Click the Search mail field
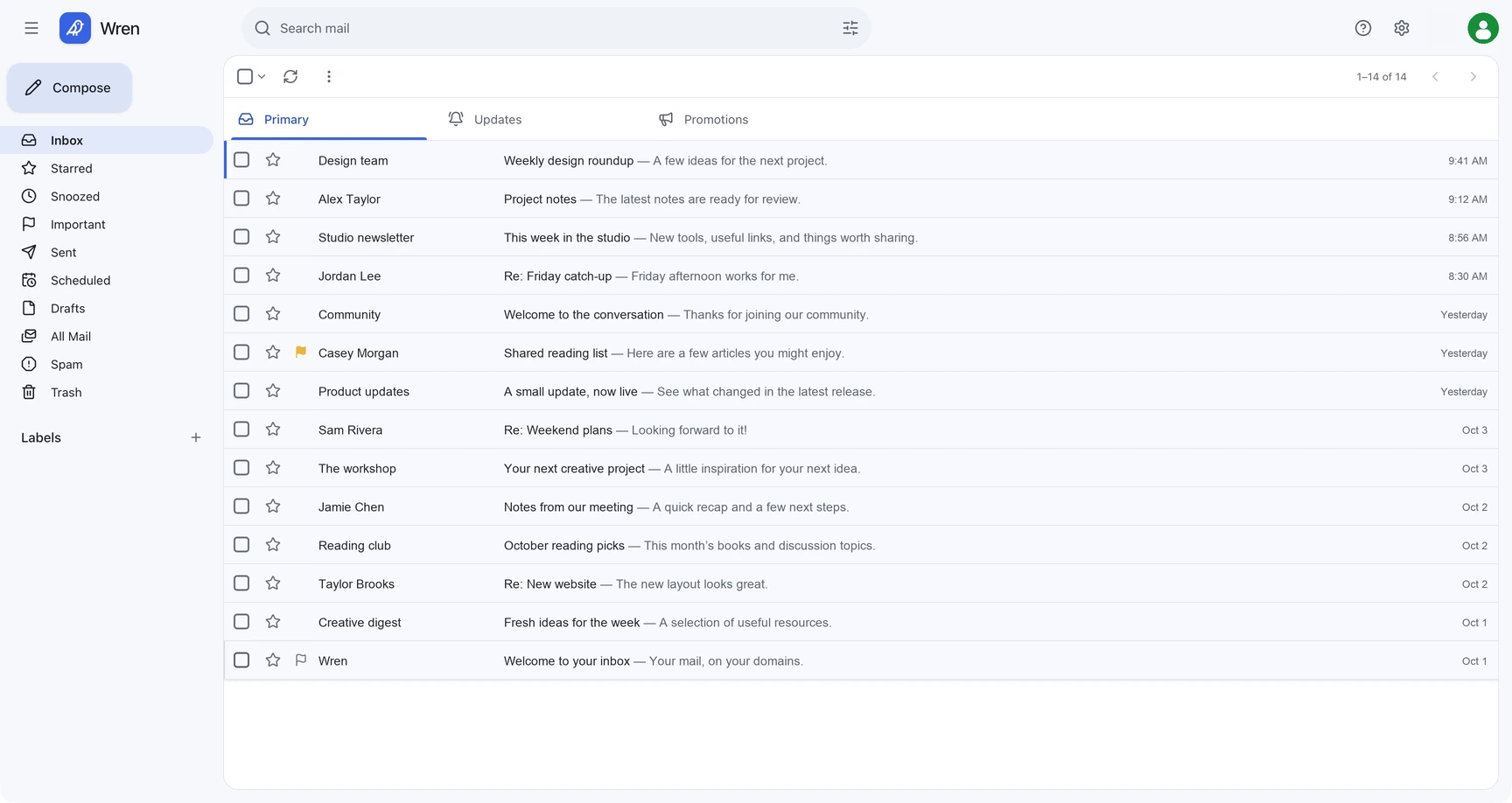1512x803 pixels. tap(556, 28)
